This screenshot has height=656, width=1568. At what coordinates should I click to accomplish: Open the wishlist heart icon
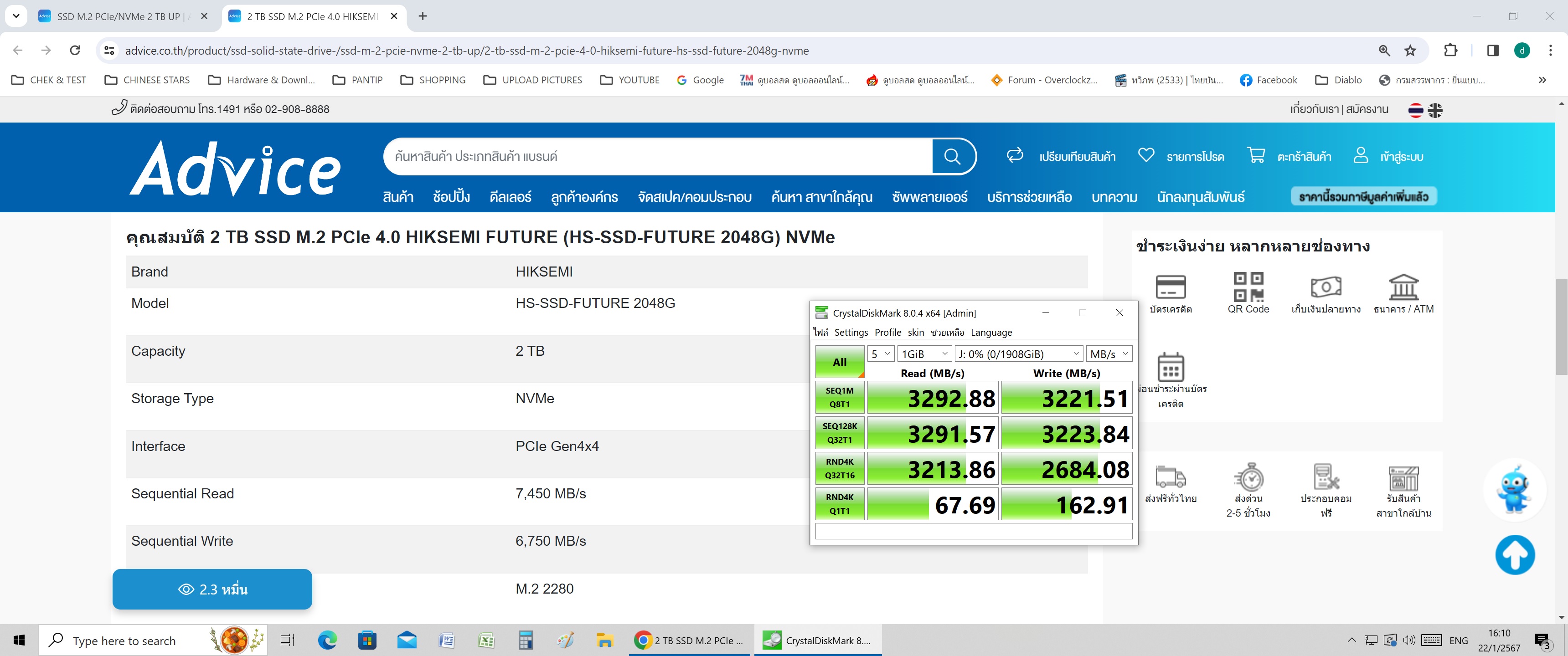tap(1146, 156)
